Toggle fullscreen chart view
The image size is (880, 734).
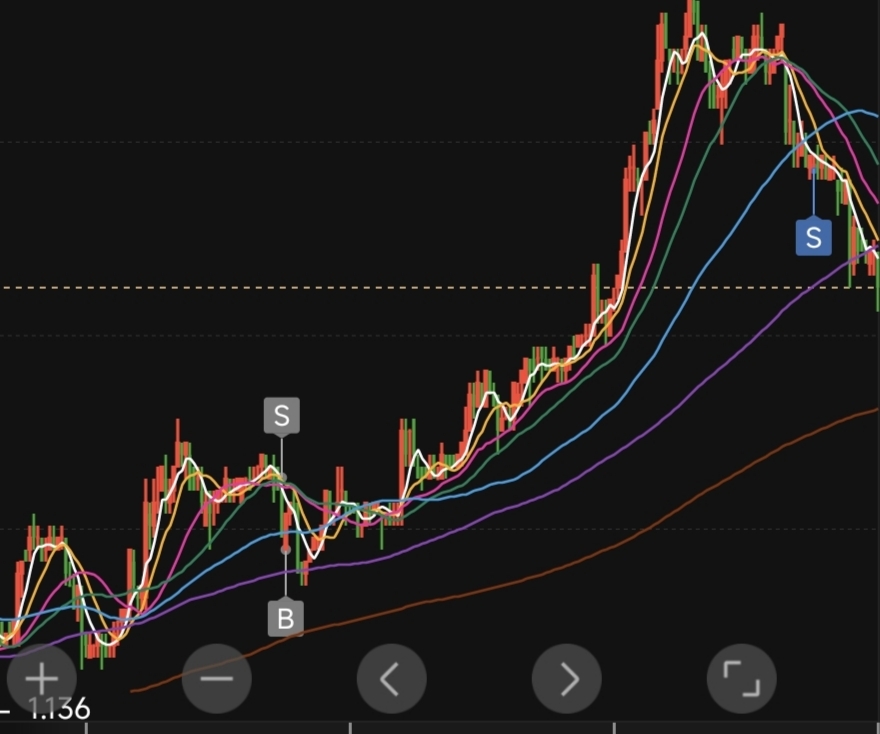point(742,679)
